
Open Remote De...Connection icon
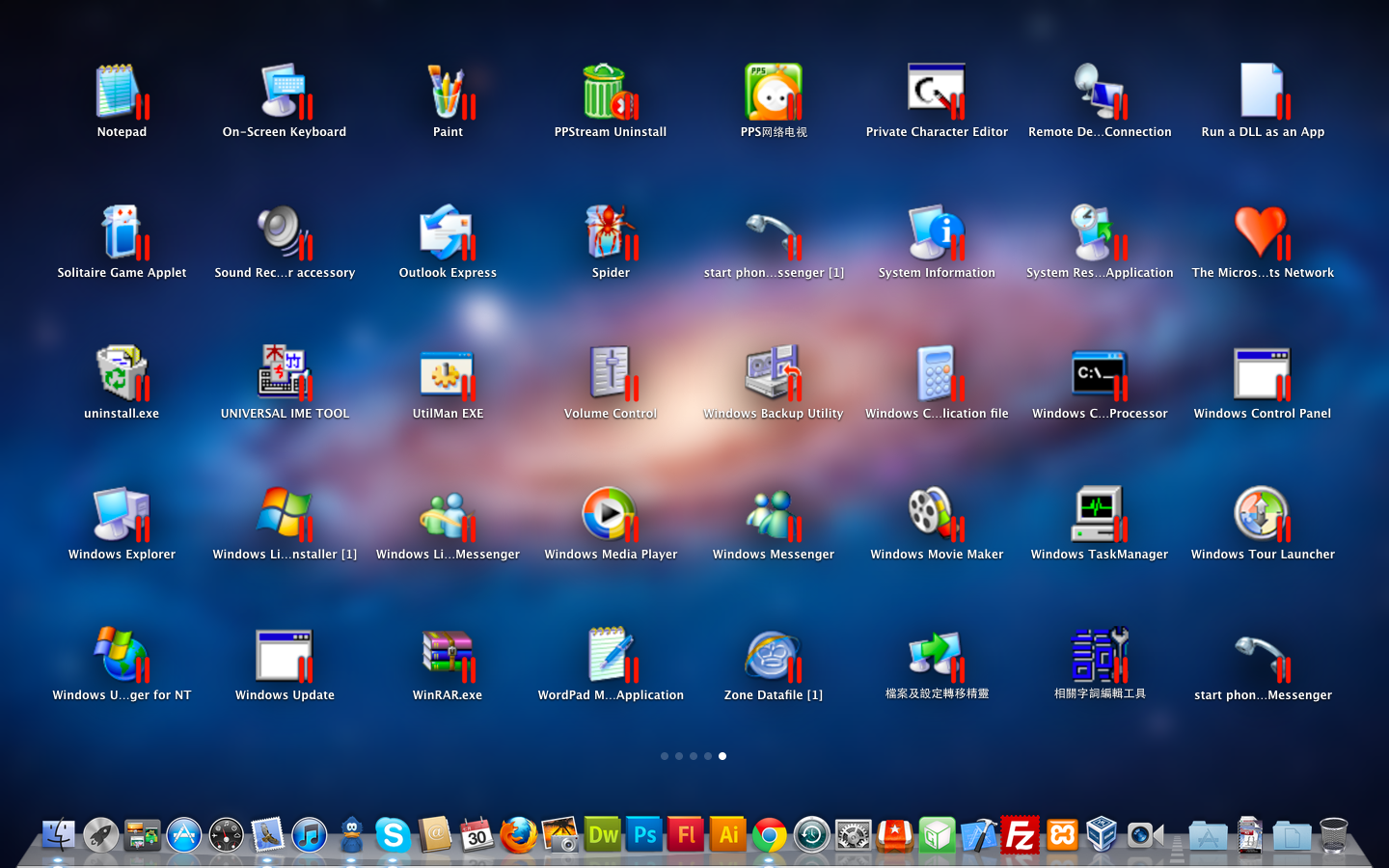click(1100, 92)
